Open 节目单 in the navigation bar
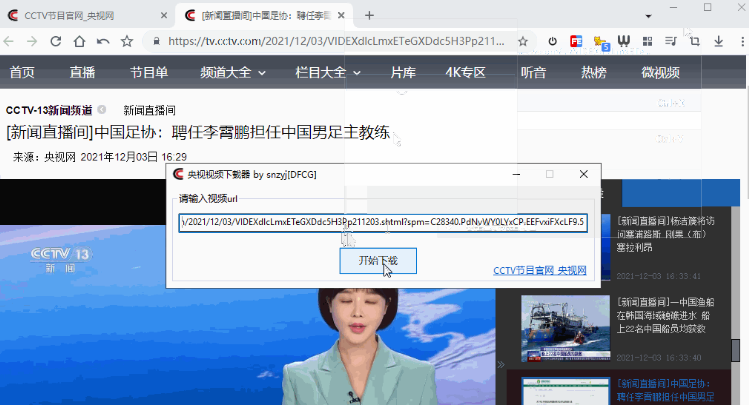This screenshot has width=749, height=407. point(149,72)
